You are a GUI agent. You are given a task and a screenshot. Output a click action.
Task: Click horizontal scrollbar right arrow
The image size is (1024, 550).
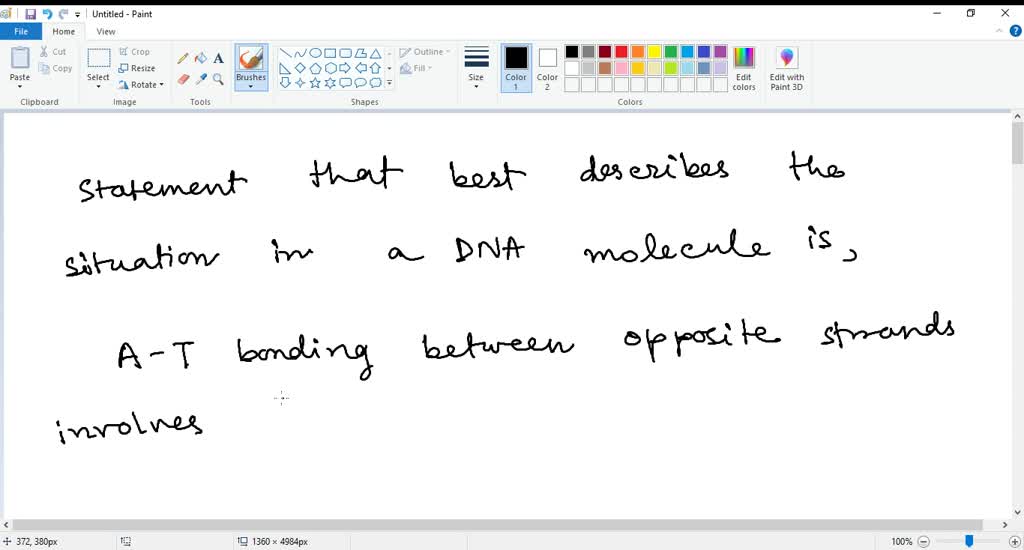(1004, 525)
